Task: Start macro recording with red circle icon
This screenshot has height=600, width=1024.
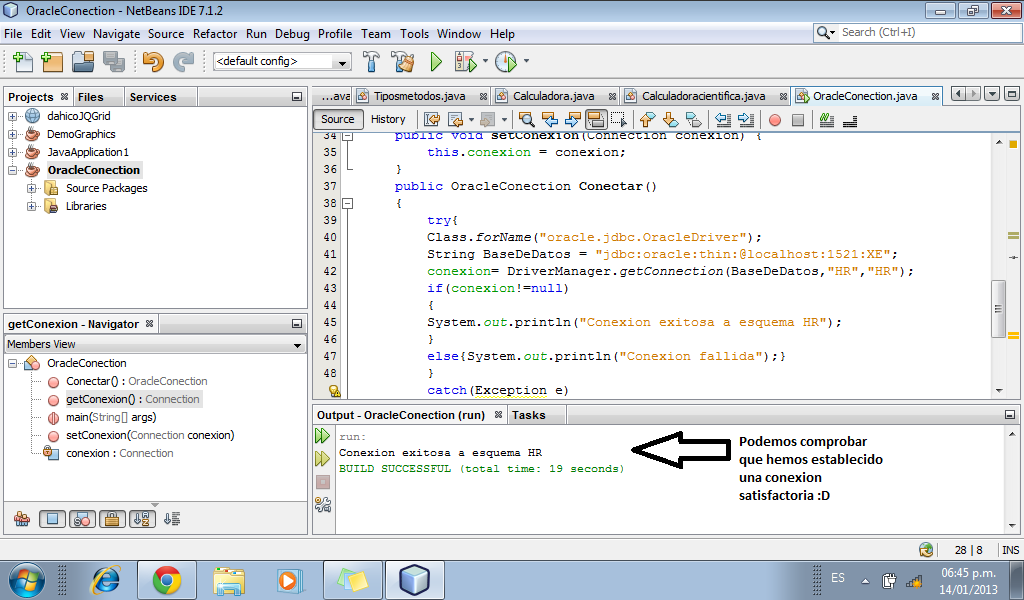Action: [774, 120]
